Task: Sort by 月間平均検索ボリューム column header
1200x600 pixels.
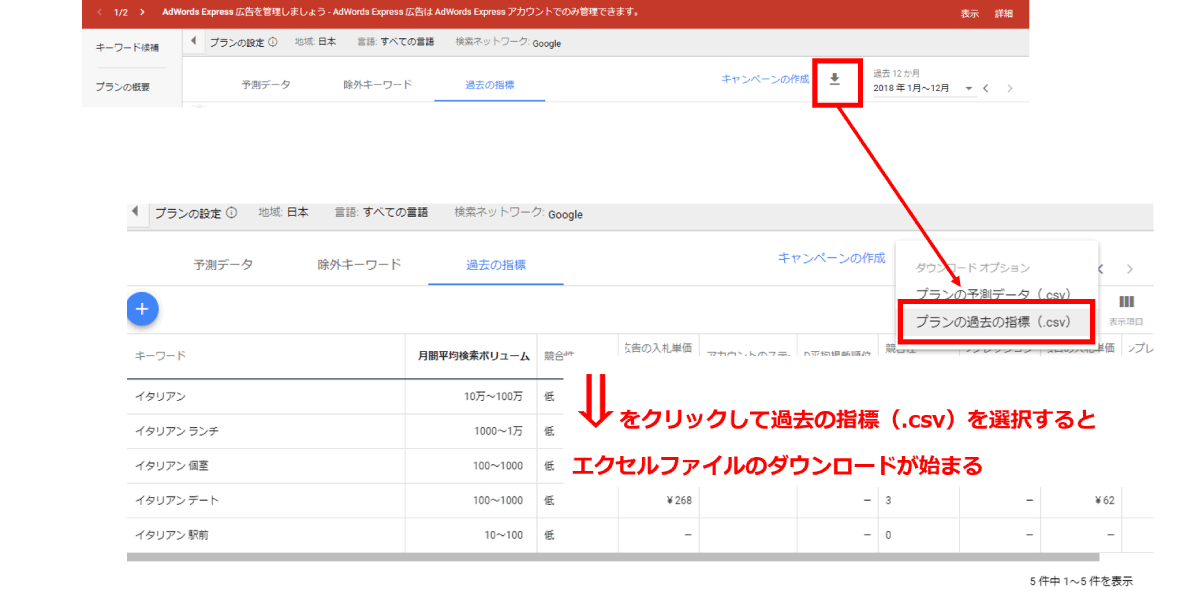Action: coord(474,356)
